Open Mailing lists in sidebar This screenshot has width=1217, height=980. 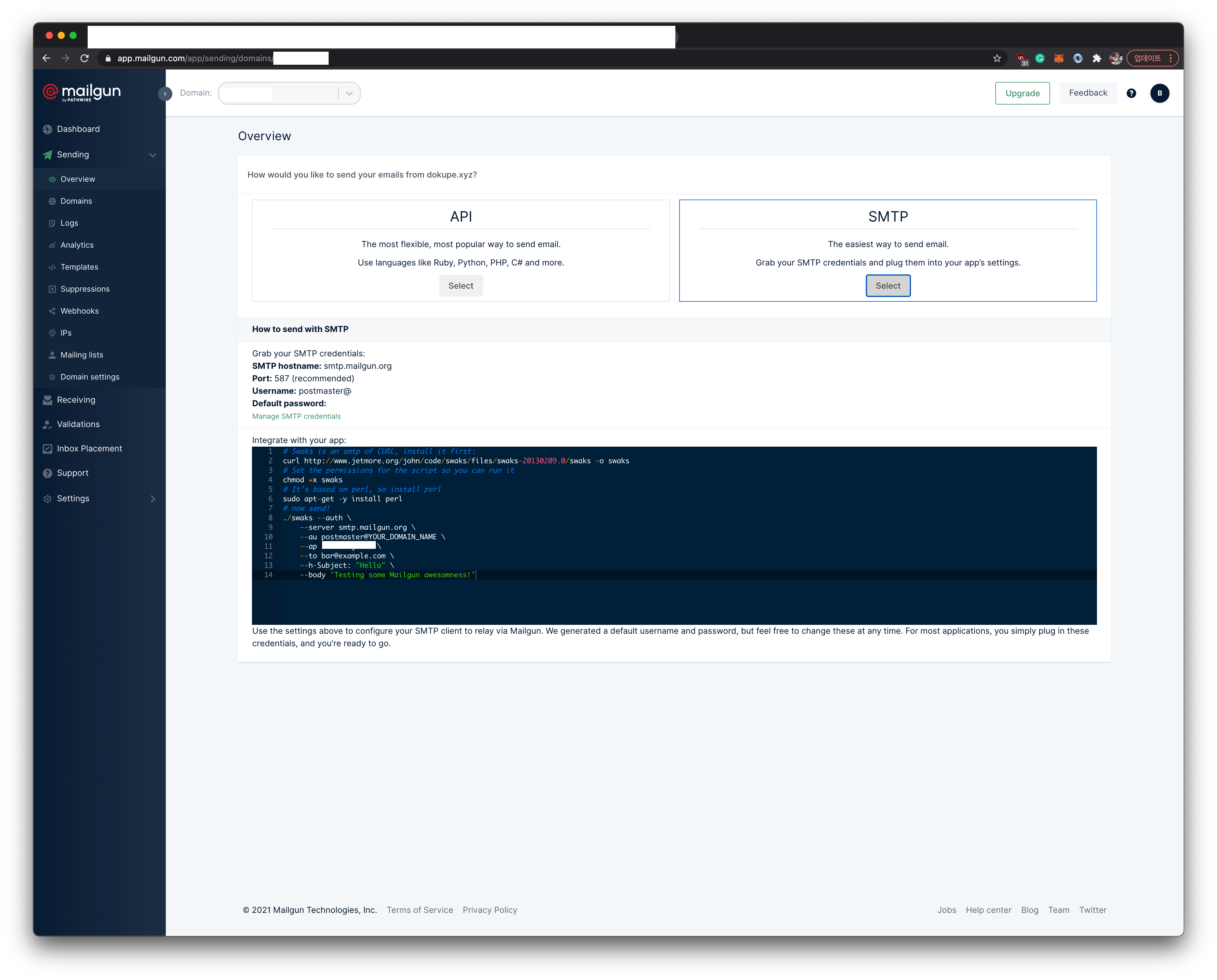(82, 355)
